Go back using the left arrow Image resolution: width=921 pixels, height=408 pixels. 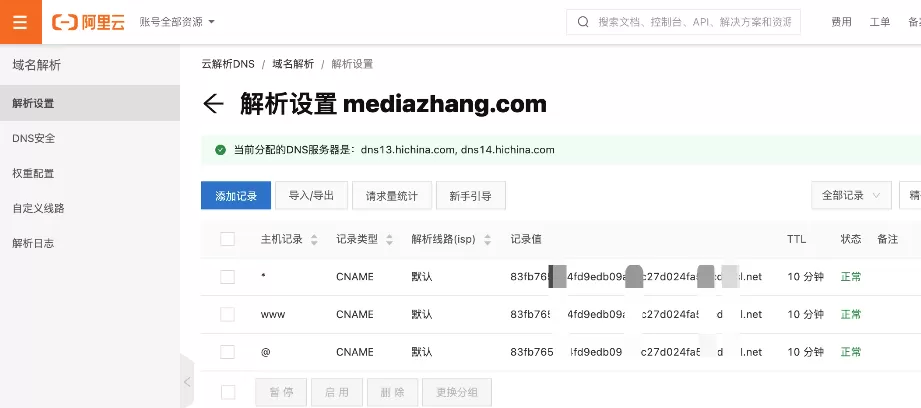pyautogui.click(x=213, y=104)
